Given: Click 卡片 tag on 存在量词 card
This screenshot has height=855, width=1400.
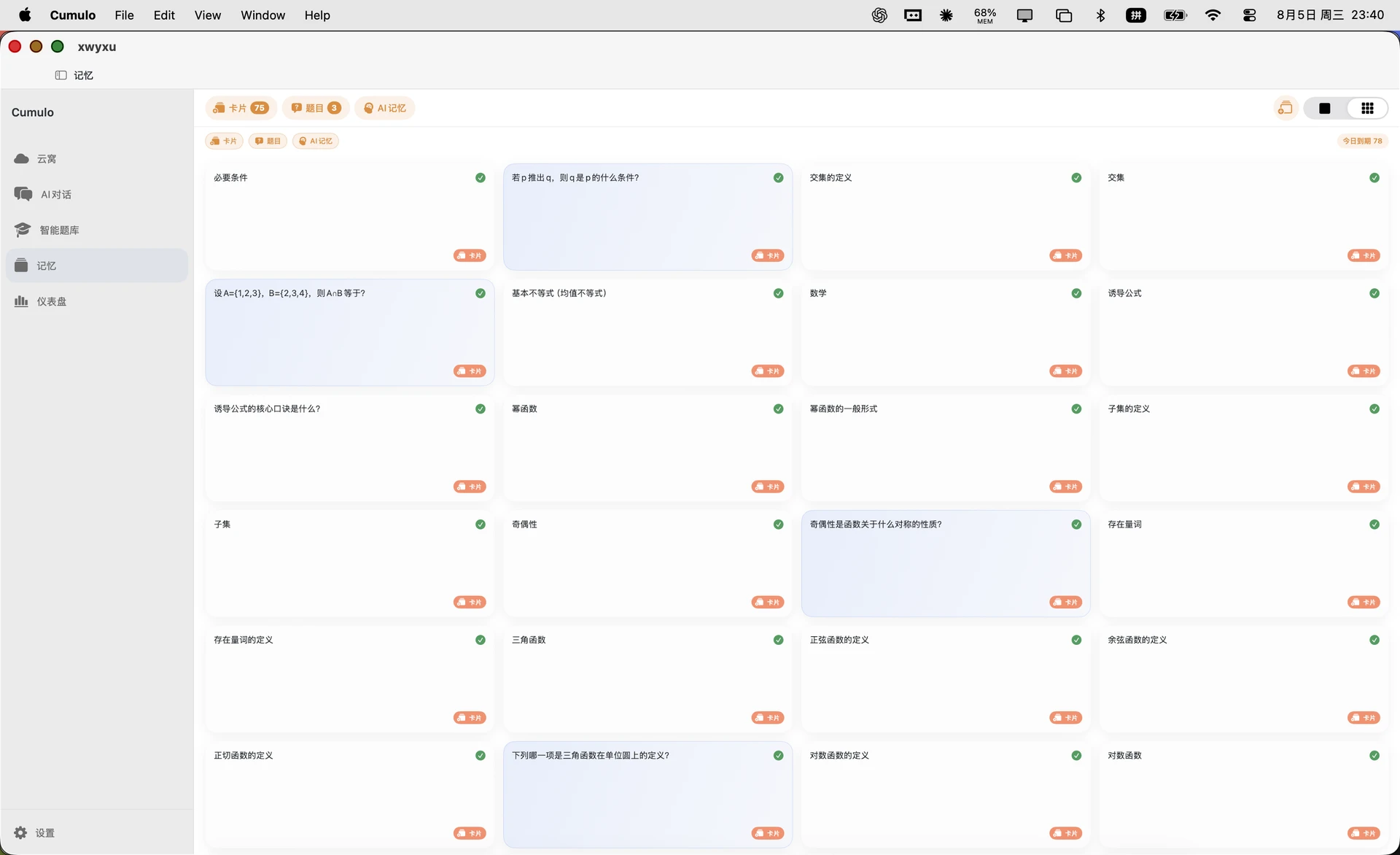Looking at the screenshot, I should point(1364,602).
